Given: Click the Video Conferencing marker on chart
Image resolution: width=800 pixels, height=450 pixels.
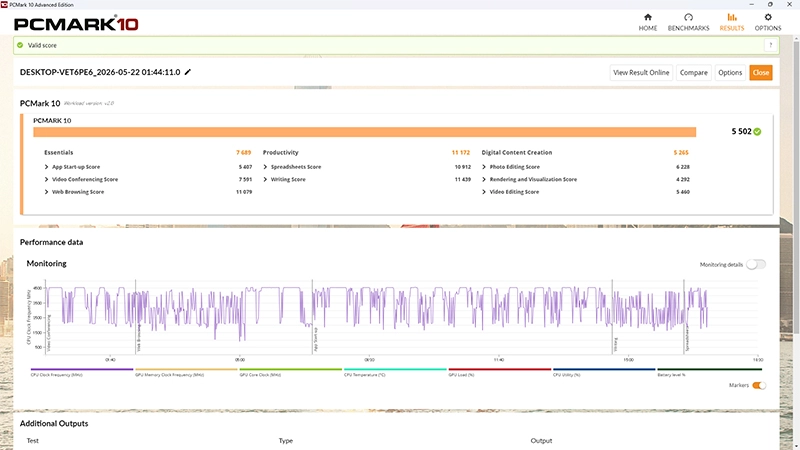Looking at the screenshot, I should 49,333.
